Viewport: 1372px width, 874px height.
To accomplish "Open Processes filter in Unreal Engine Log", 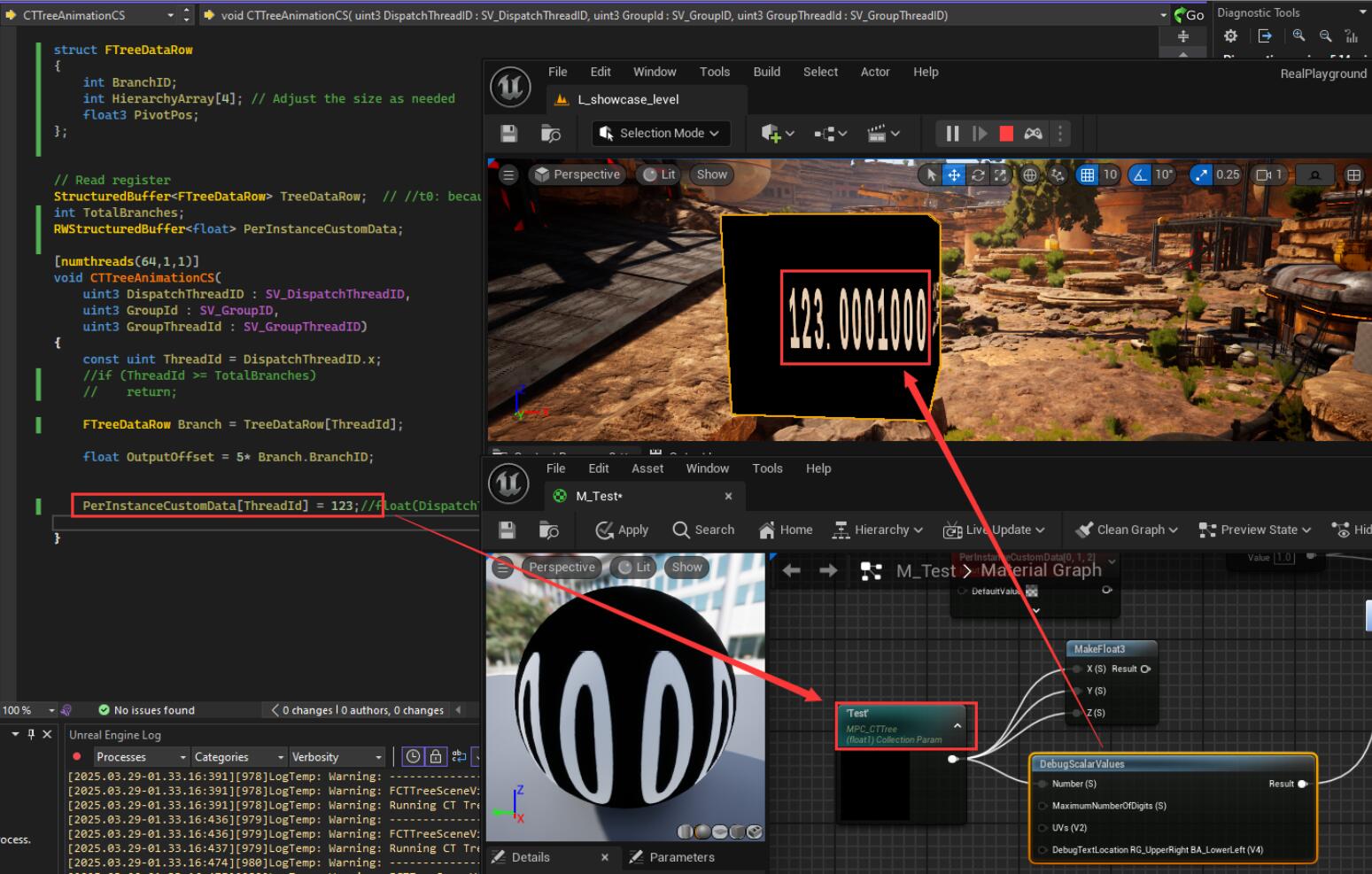I will point(142,757).
